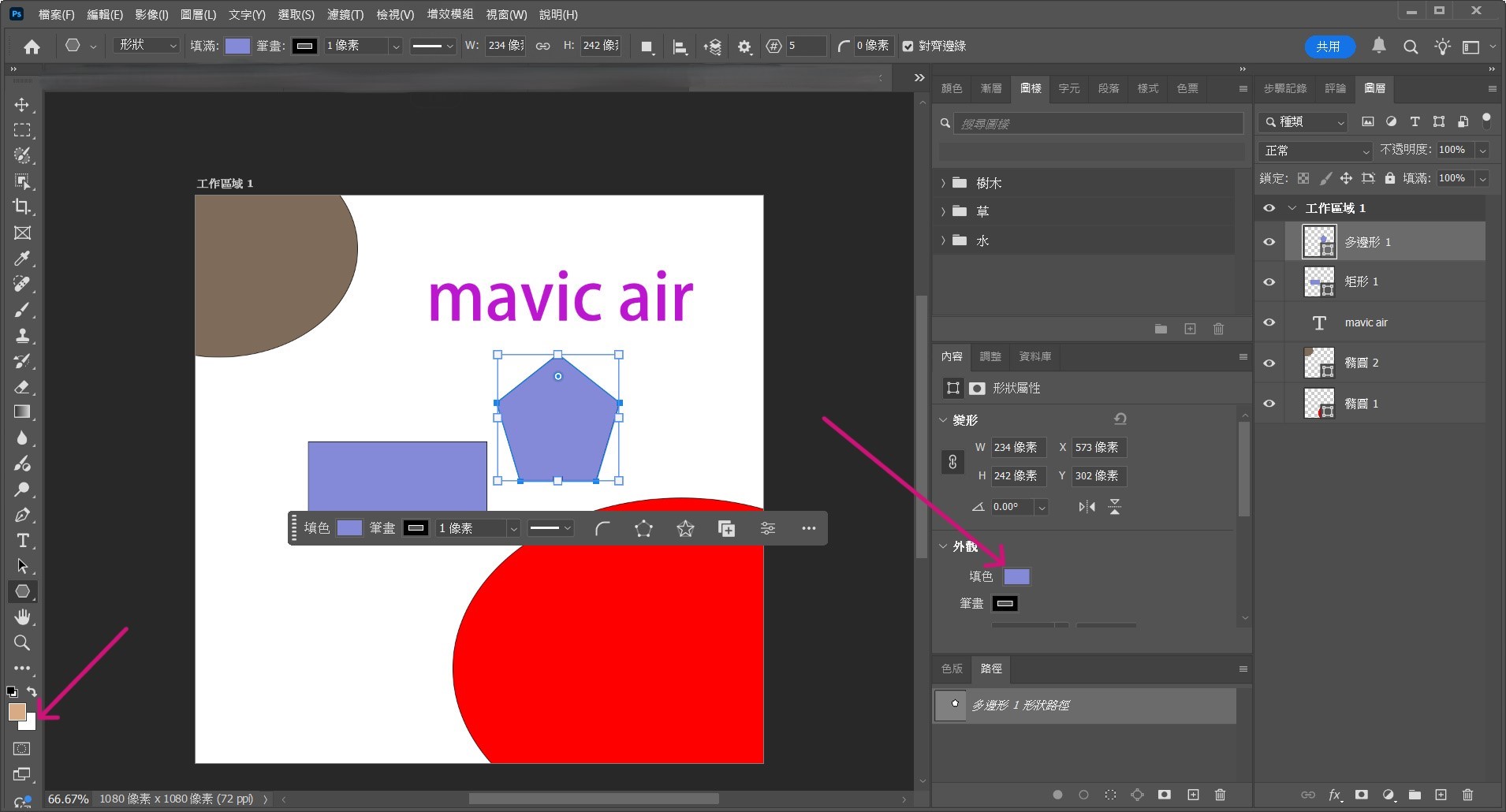Select the Clone Stamp tool
This screenshot has height=812, width=1506.
tap(22, 335)
